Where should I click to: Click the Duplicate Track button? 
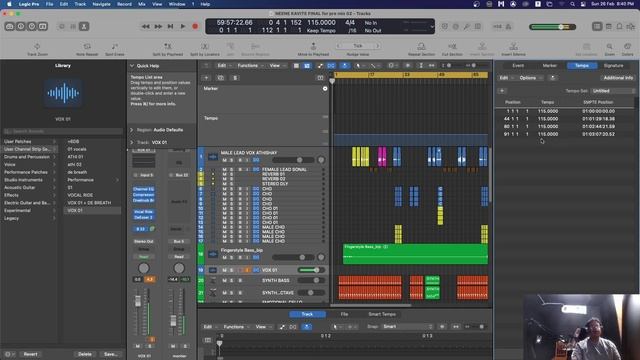click(220, 78)
